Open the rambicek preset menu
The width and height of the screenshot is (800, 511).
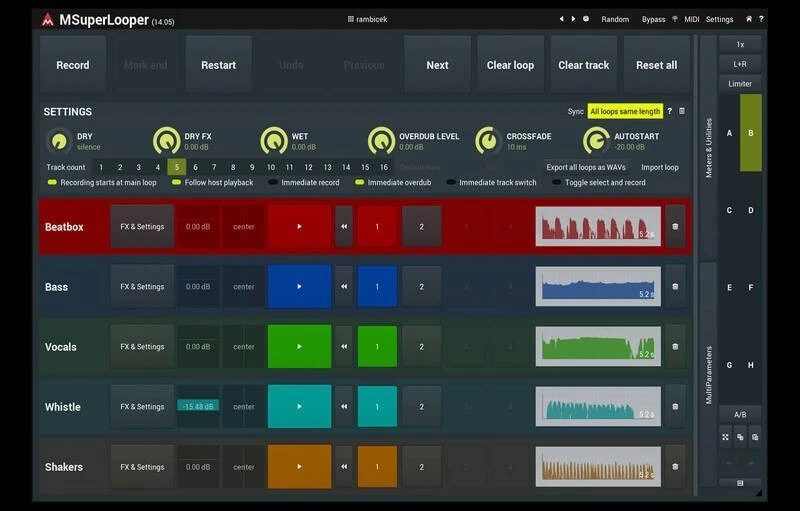coord(367,19)
